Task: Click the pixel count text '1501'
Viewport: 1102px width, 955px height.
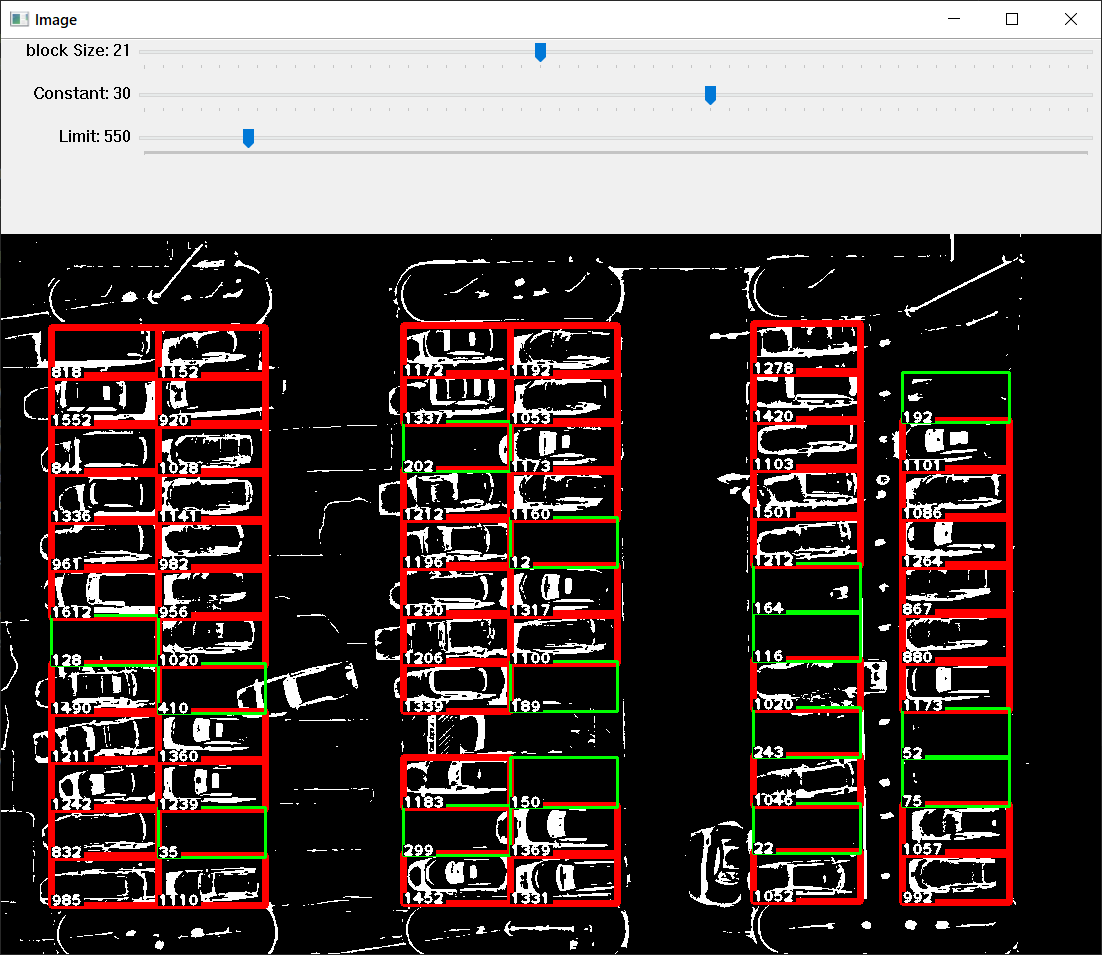Action: [774, 512]
